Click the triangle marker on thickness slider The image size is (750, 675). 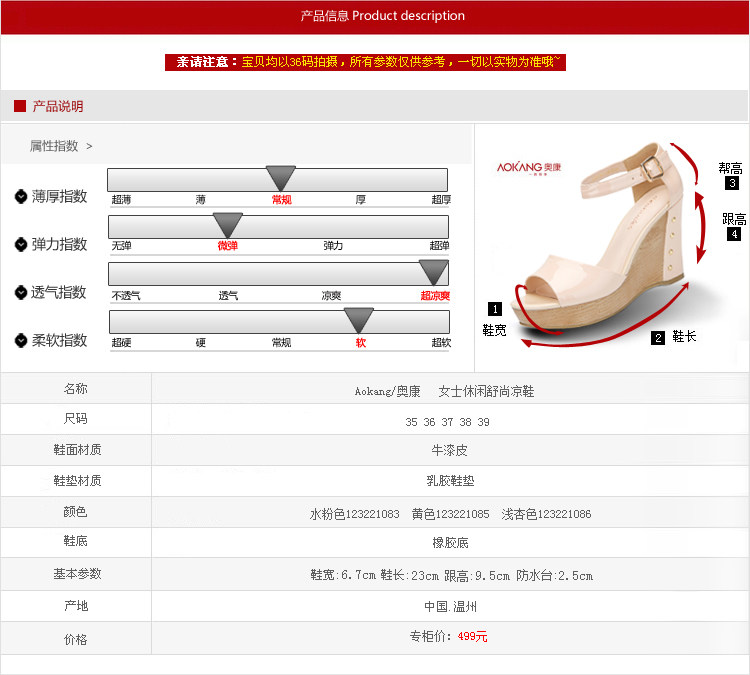(x=281, y=178)
